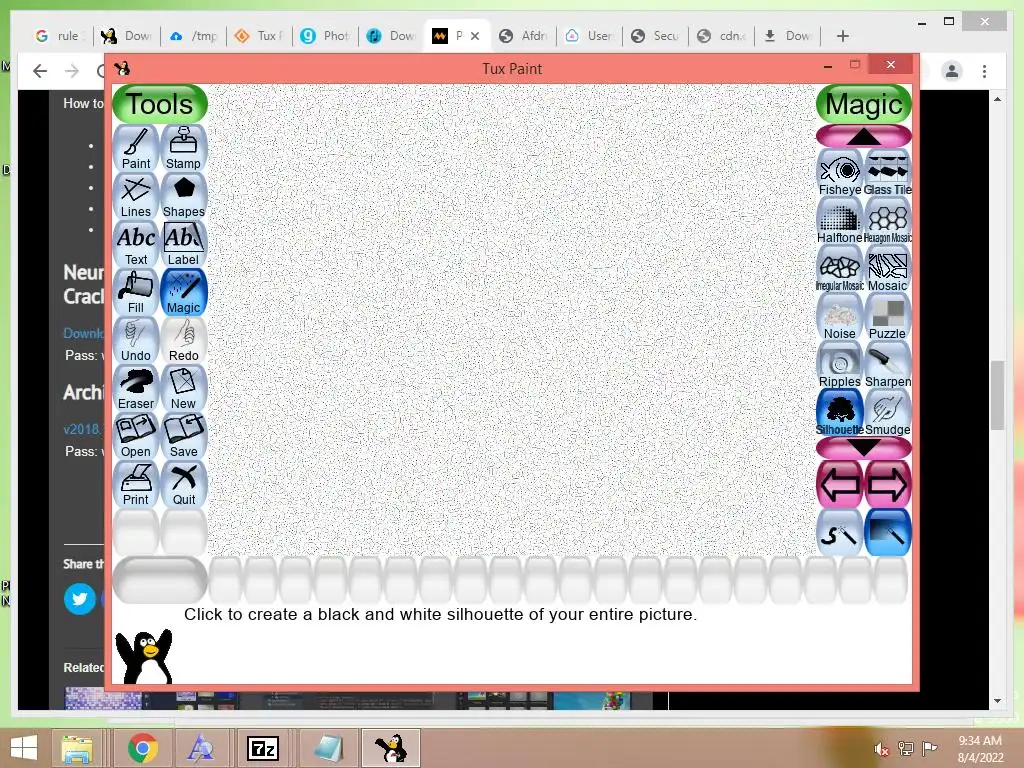Open 7-Zip from the taskbar
This screenshot has height=768, width=1024.
(x=263, y=748)
